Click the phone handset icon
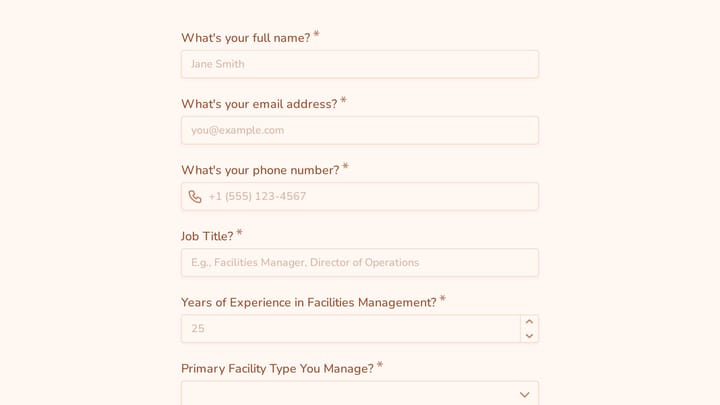 point(195,197)
